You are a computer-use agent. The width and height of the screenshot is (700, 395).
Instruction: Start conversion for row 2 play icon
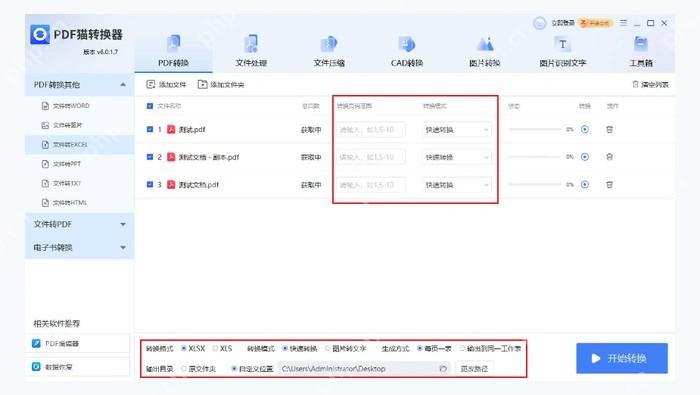pos(585,157)
